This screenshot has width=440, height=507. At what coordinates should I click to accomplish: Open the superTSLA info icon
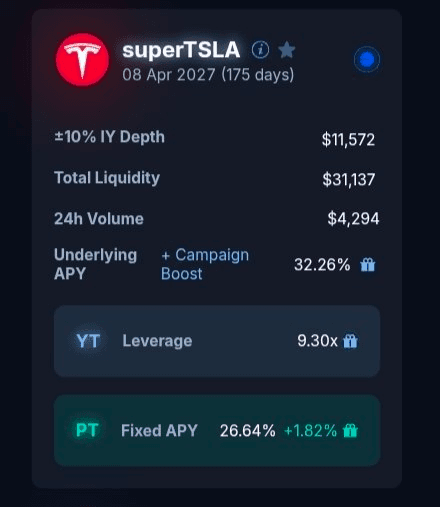pyautogui.click(x=260, y=50)
